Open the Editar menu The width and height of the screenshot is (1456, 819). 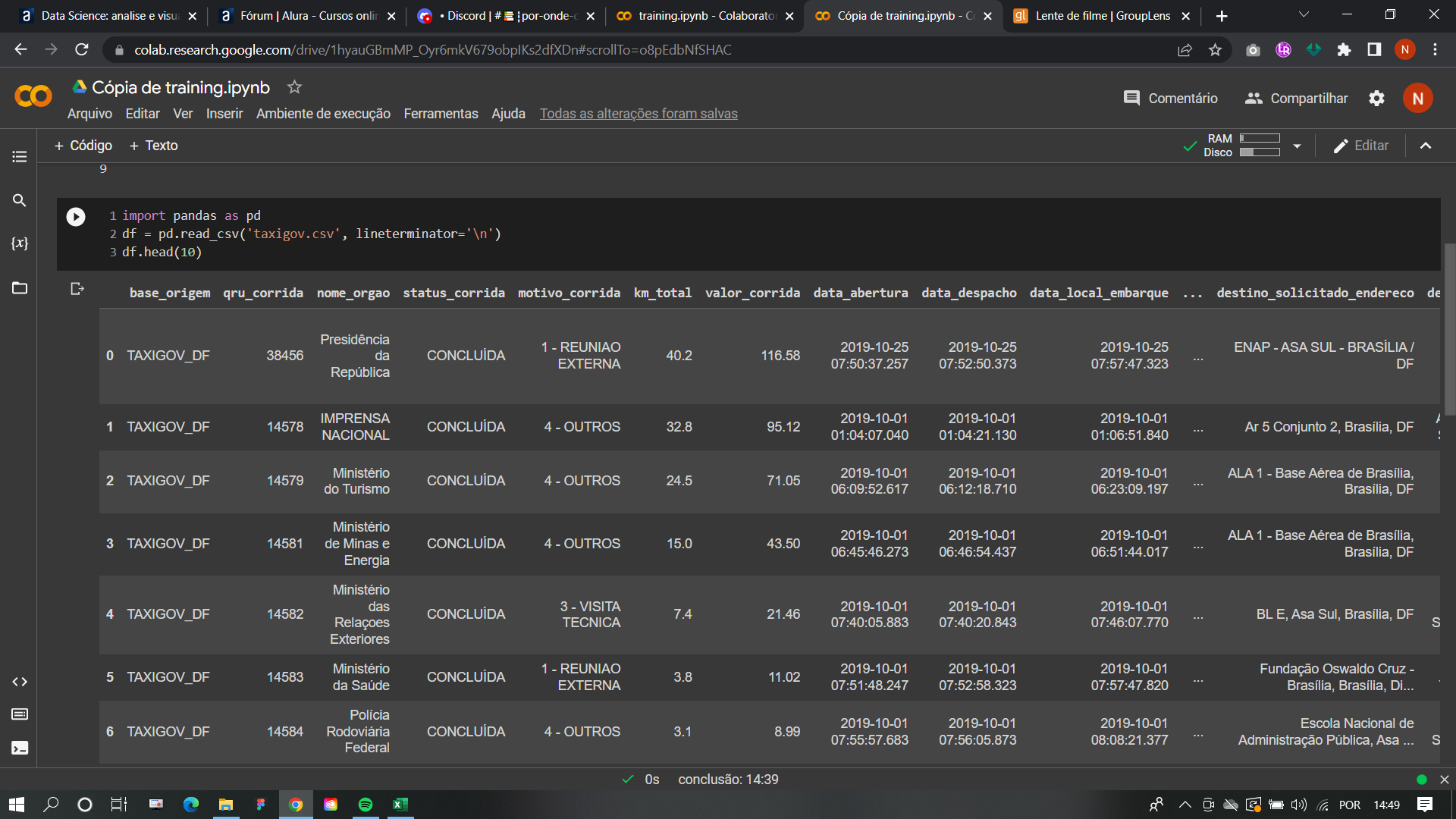143,114
